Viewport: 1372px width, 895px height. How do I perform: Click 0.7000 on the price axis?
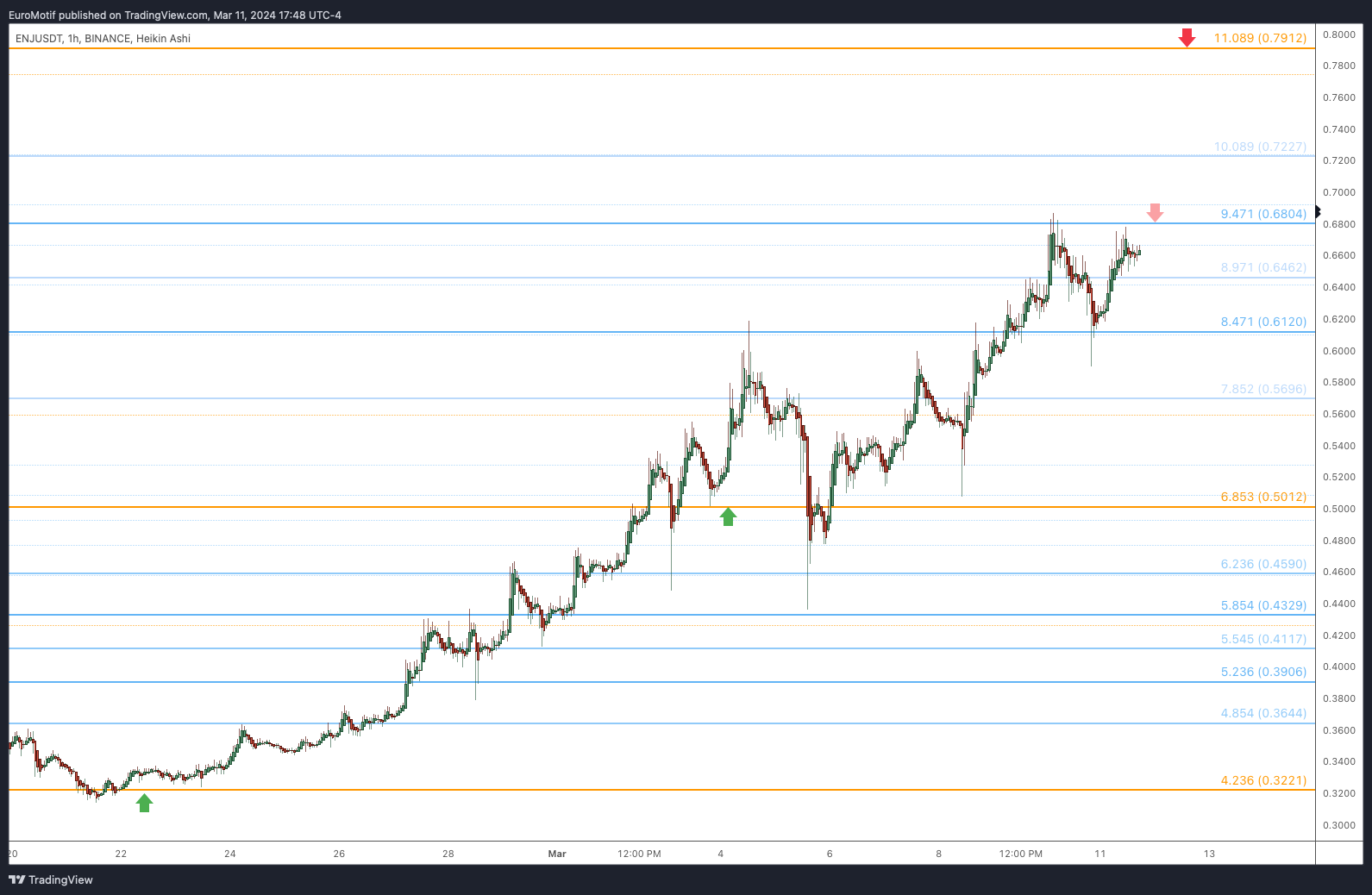click(1339, 192)
